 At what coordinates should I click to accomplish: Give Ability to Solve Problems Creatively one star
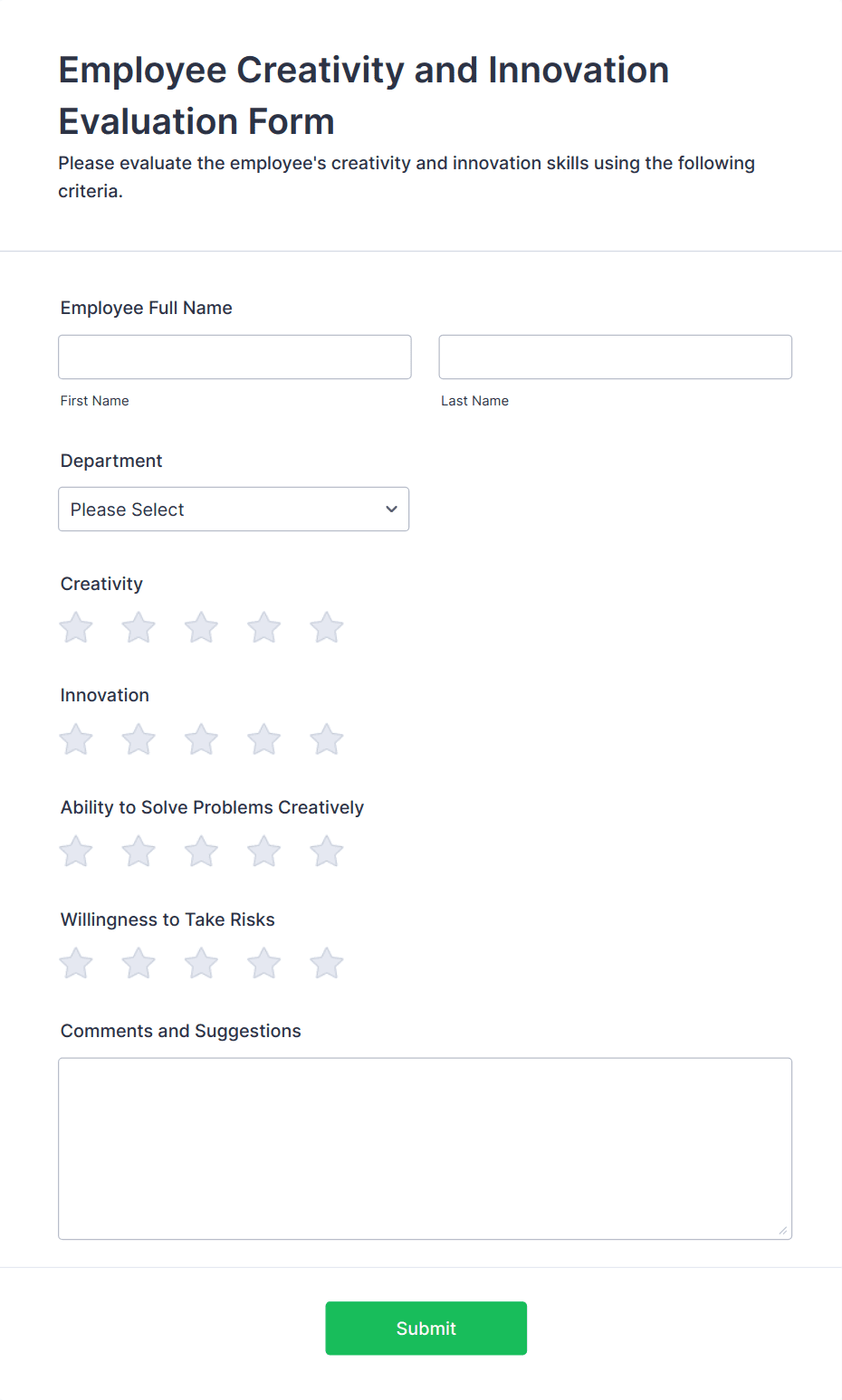(x=76, y=852)
